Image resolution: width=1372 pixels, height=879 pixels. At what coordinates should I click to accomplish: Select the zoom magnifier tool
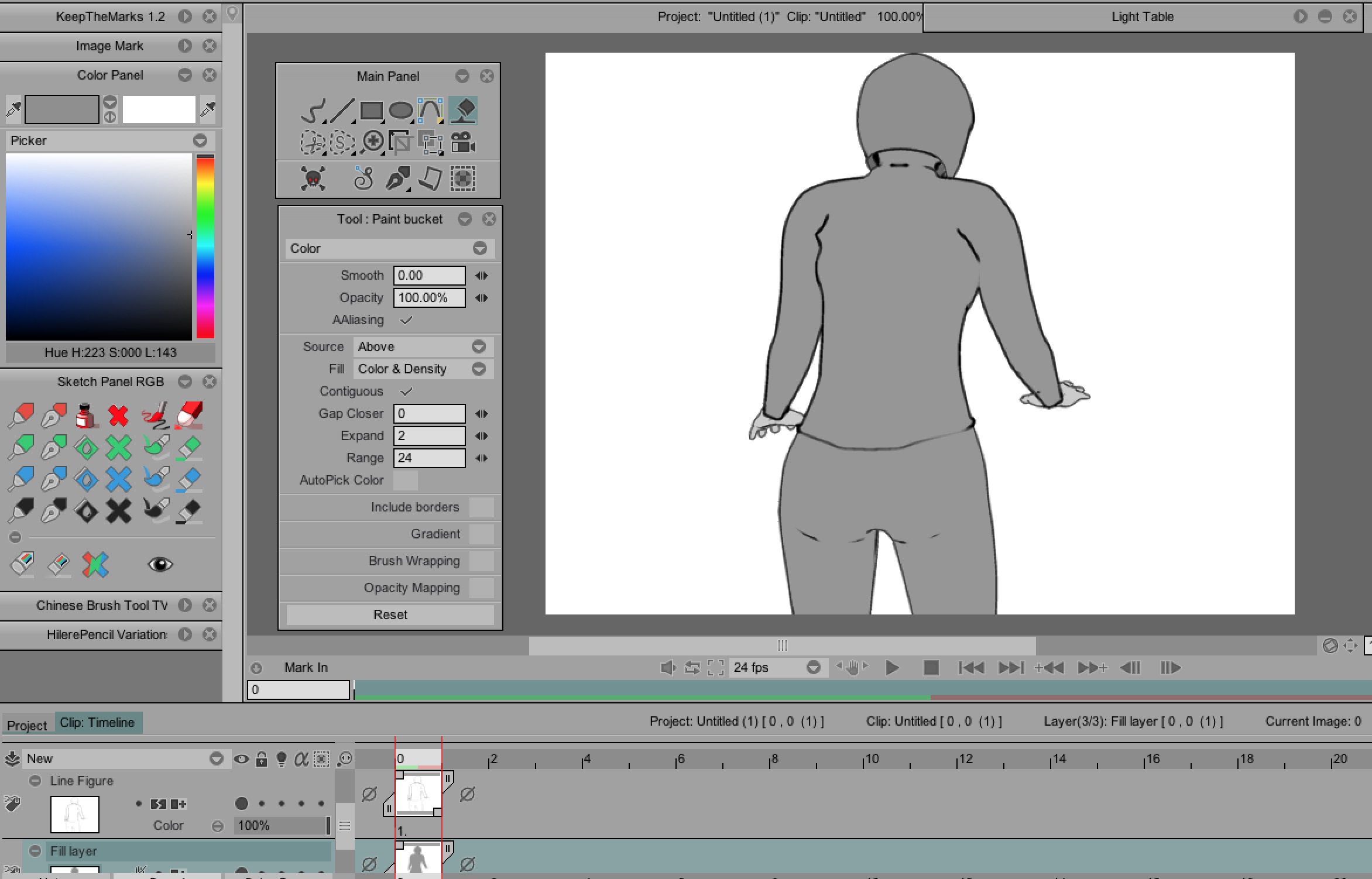pyautogui.click(x=372, y=142)
